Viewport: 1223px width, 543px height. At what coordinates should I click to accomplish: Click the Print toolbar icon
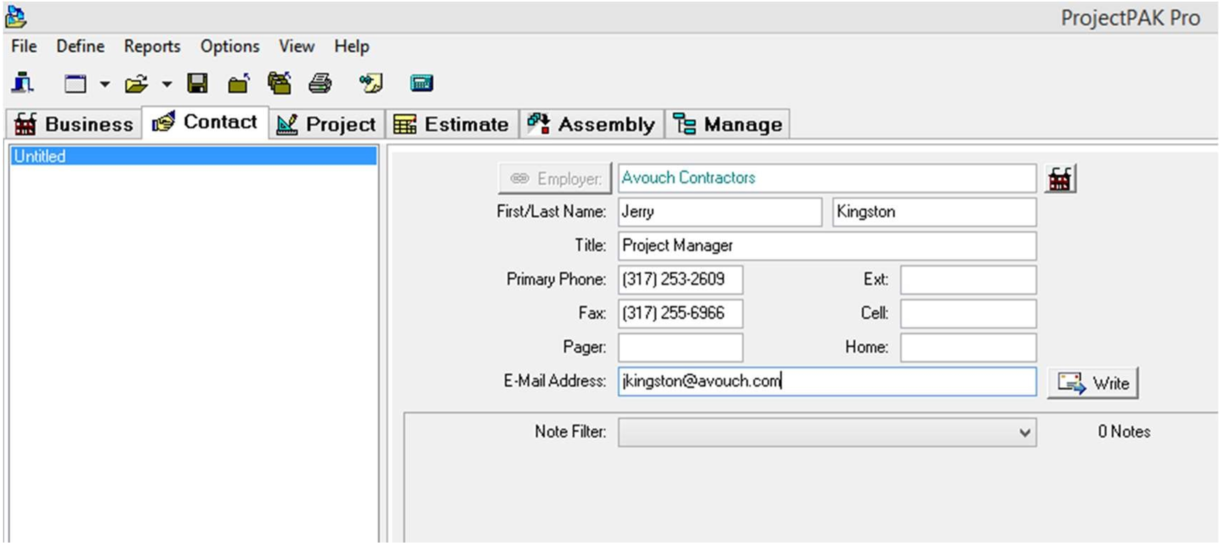click(320, 84)
